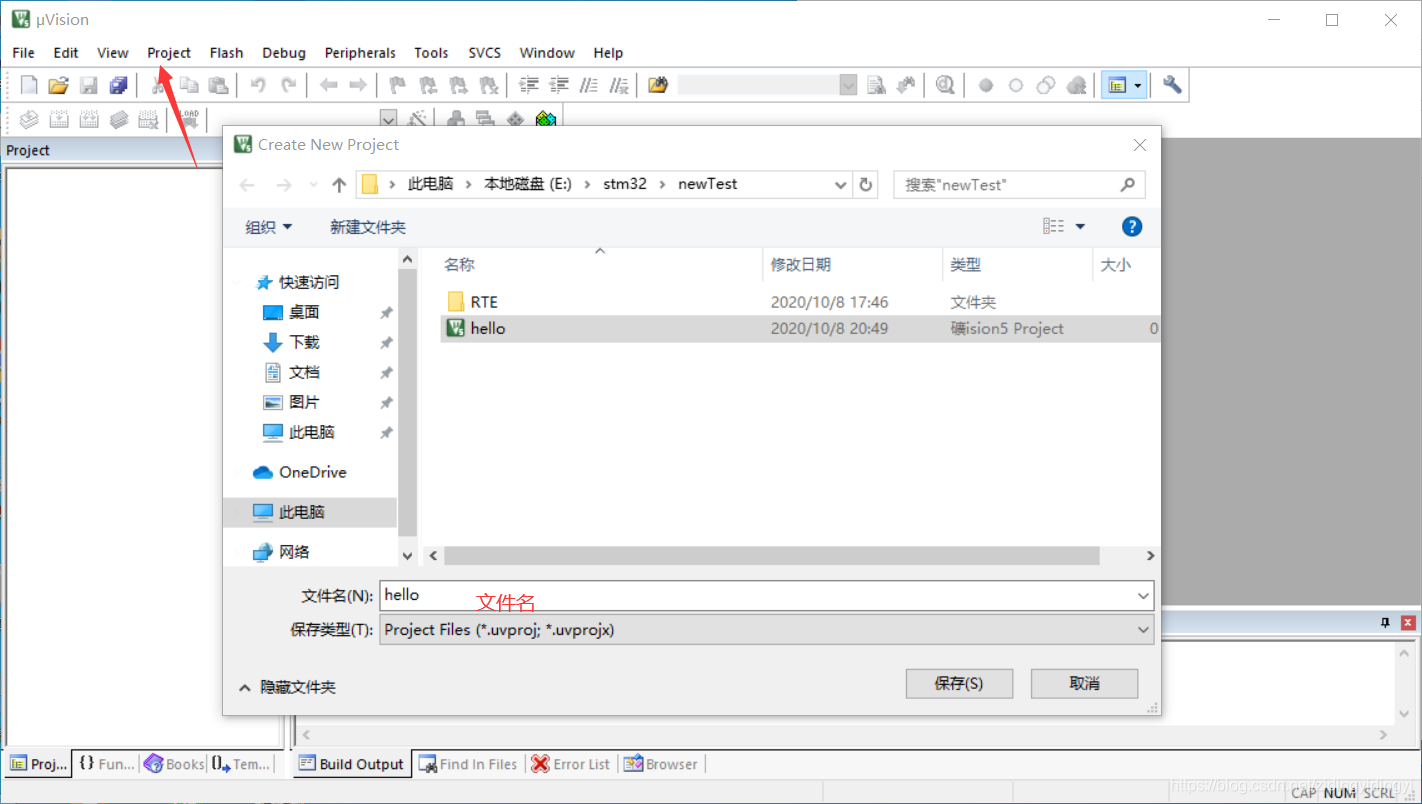
Task: Click the Pack Installer colorful icon
Action: tap(545, 119)
